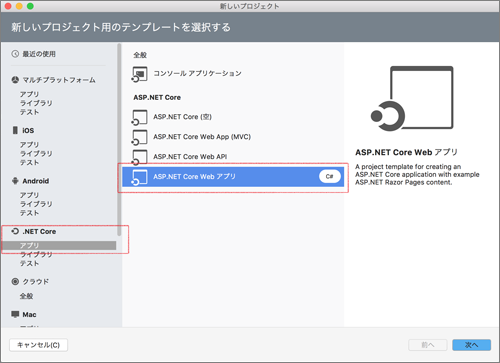Click the ASP.NET Core Web アプリ template icon
Image resolution: width=500 pixels, height=363 pixels.
[139, 177]
